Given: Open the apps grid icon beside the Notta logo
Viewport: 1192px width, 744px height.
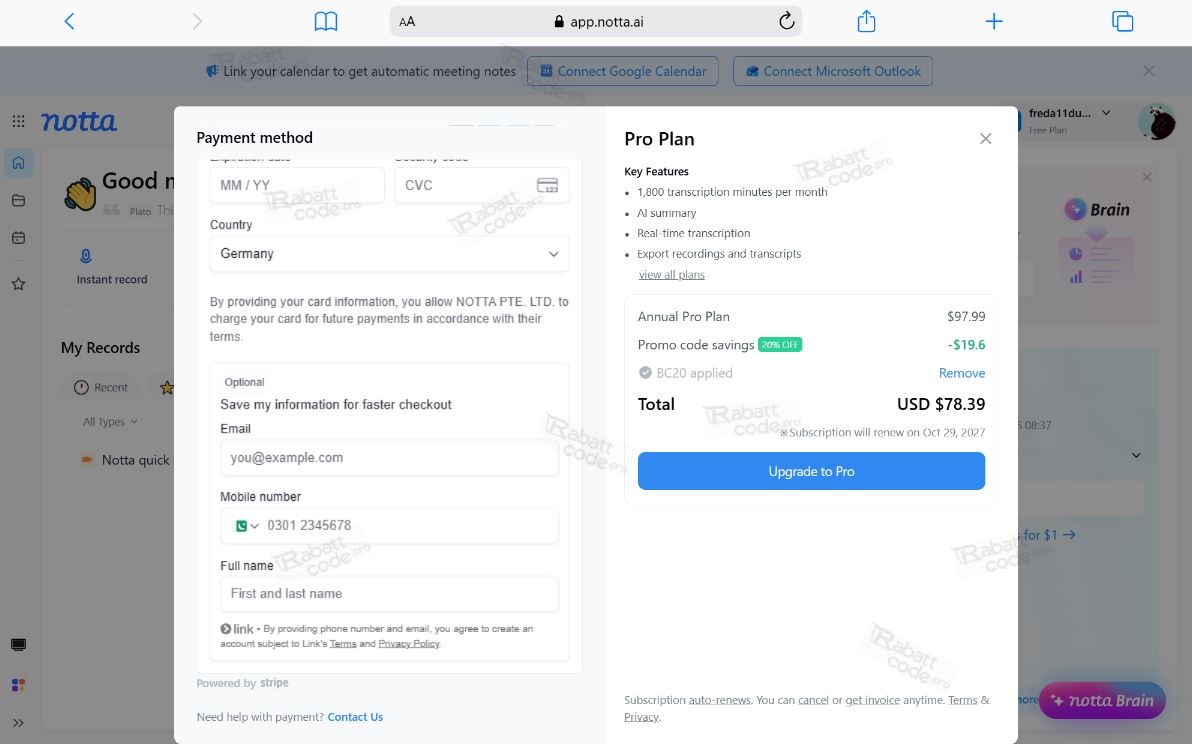Looking at the screenshot, I should pos(19,121).
